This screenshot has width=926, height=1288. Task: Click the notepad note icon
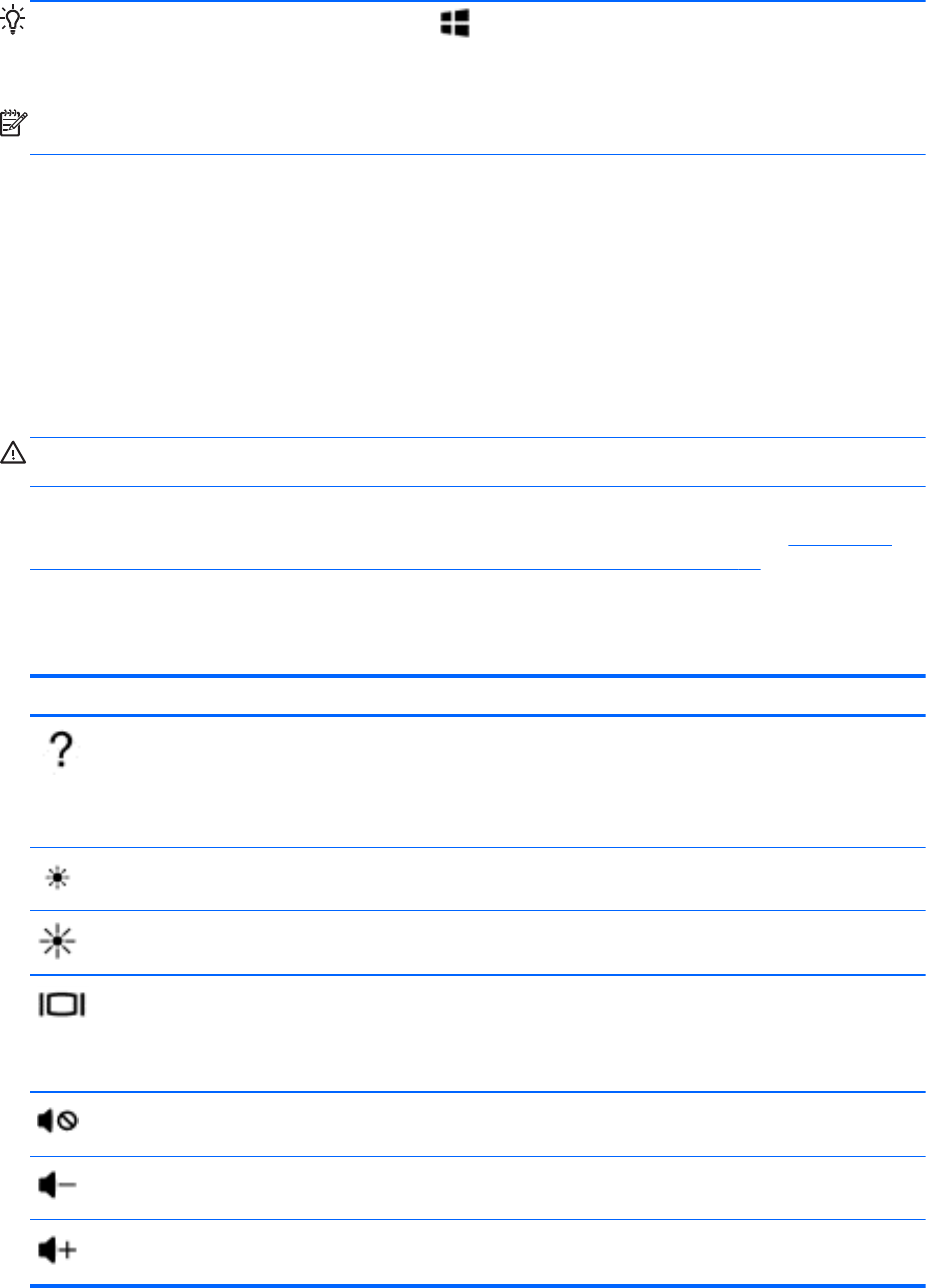(15, 125)
